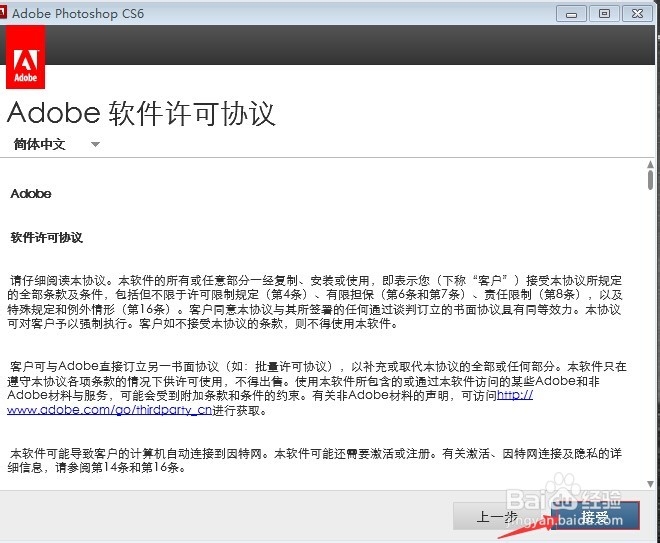Close the Adobe Photoshop CS6 installer window

[x=637, y=14]
